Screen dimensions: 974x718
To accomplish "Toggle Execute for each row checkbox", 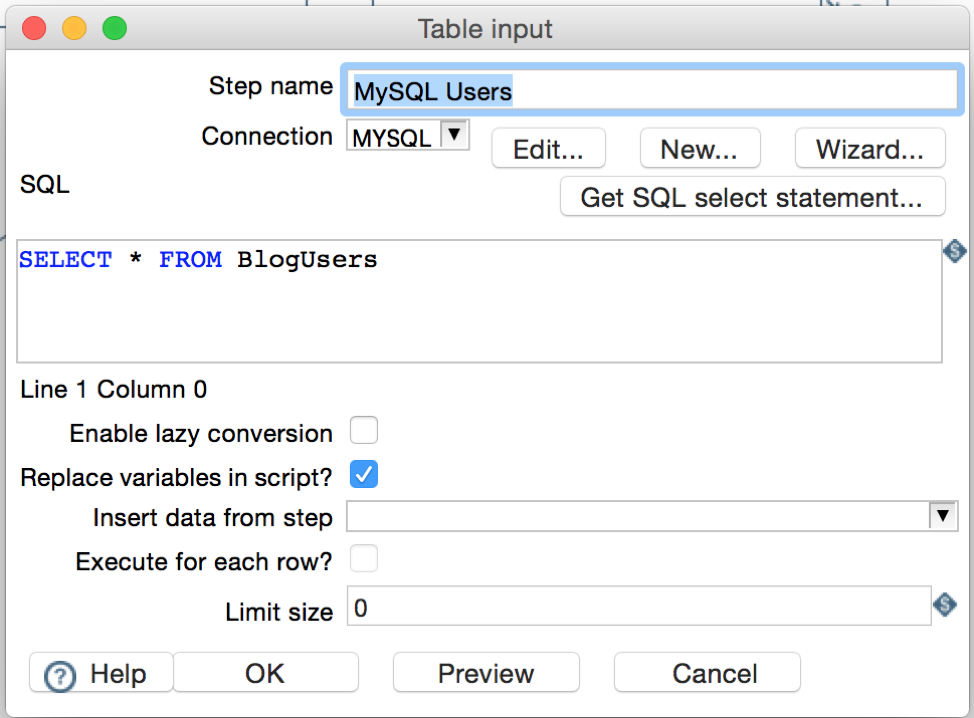I will (363, 558).
